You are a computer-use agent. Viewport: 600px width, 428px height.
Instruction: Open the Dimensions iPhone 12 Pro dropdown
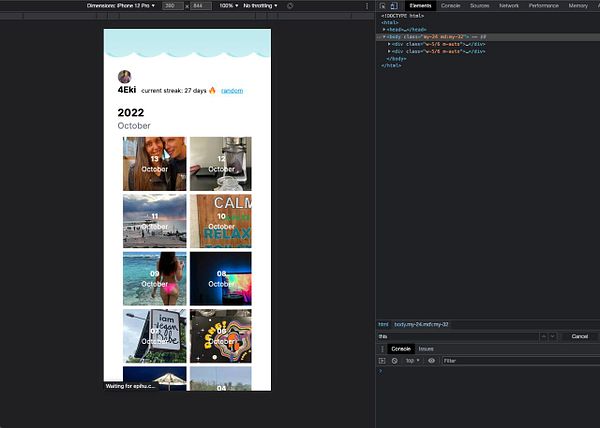[121, 6]
